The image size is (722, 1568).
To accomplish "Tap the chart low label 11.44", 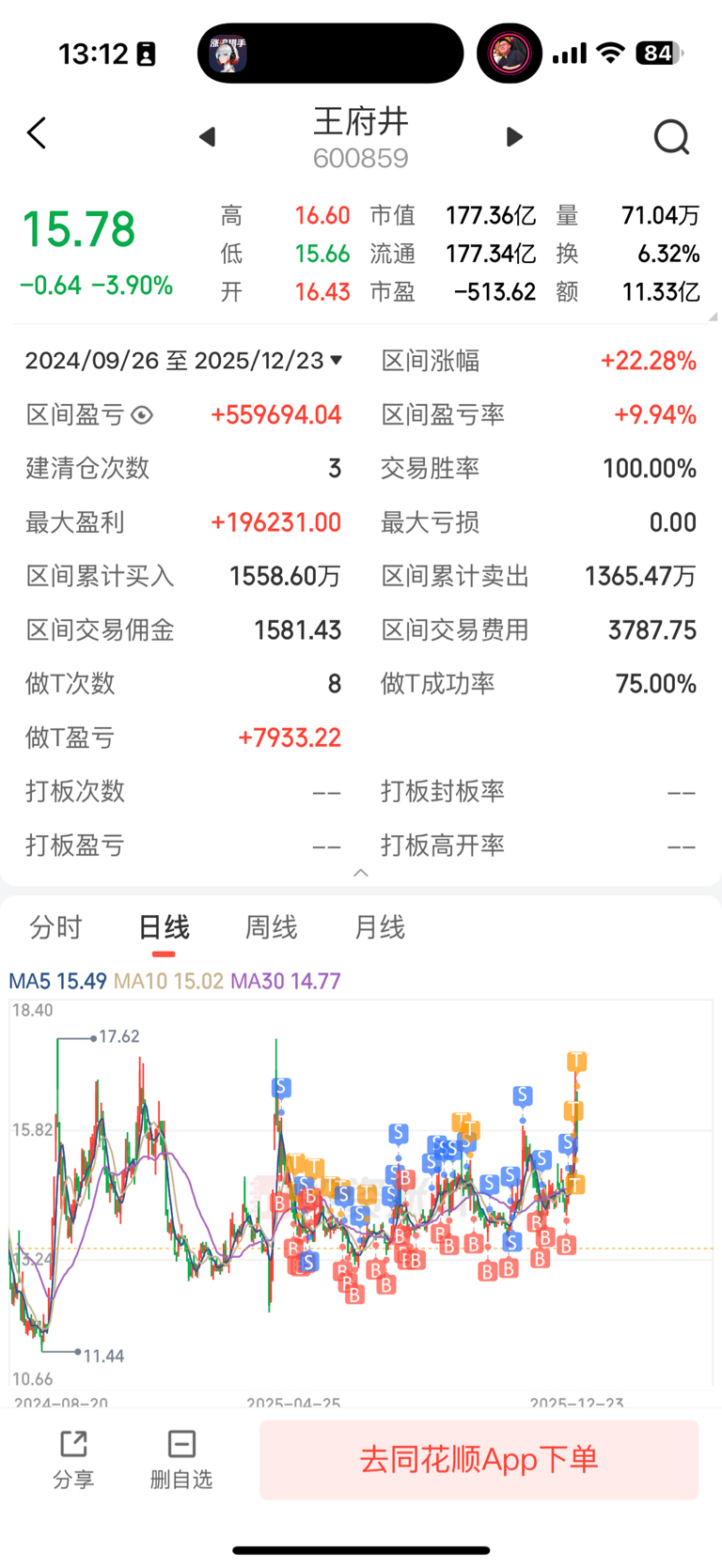I will point(103,1356).
